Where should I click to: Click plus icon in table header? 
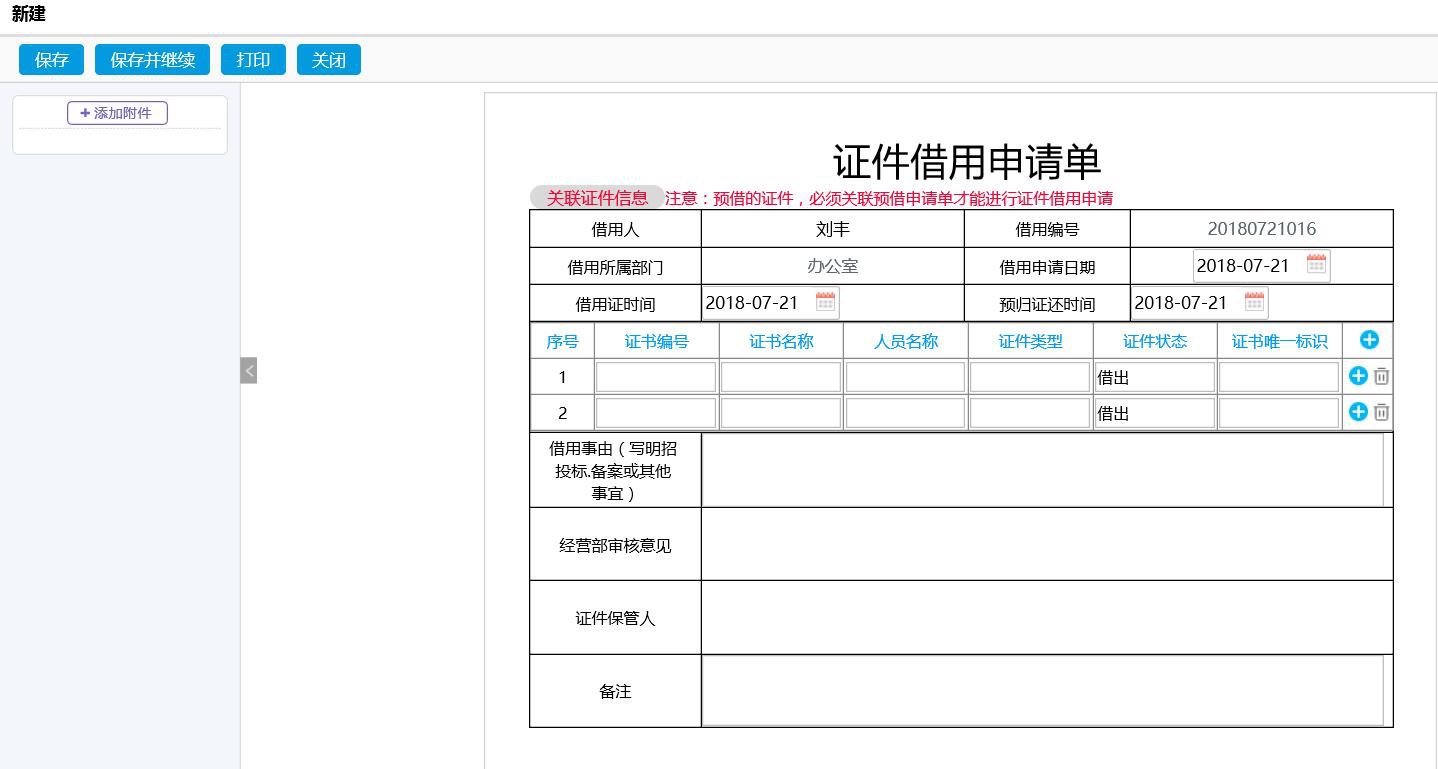[1369, 340]
